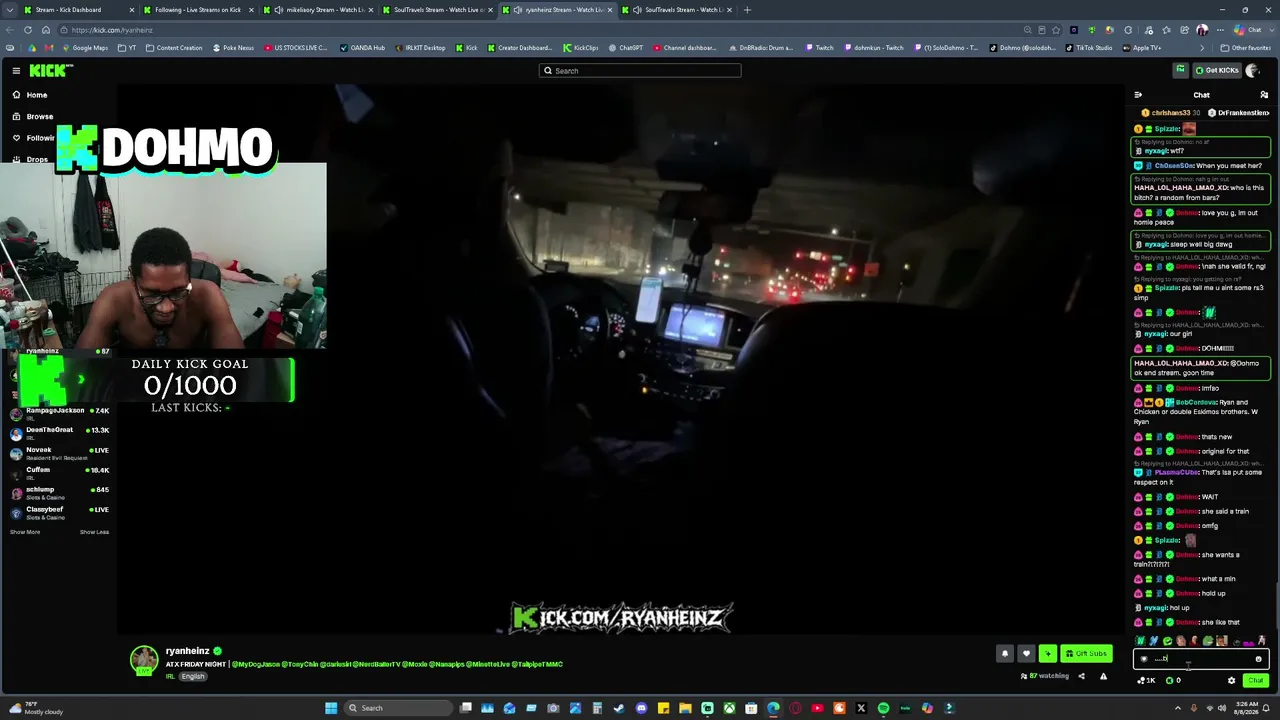Focus the Kick search field
The width and height of the screenshot is (1280, 720).
(x=640, y=71)
